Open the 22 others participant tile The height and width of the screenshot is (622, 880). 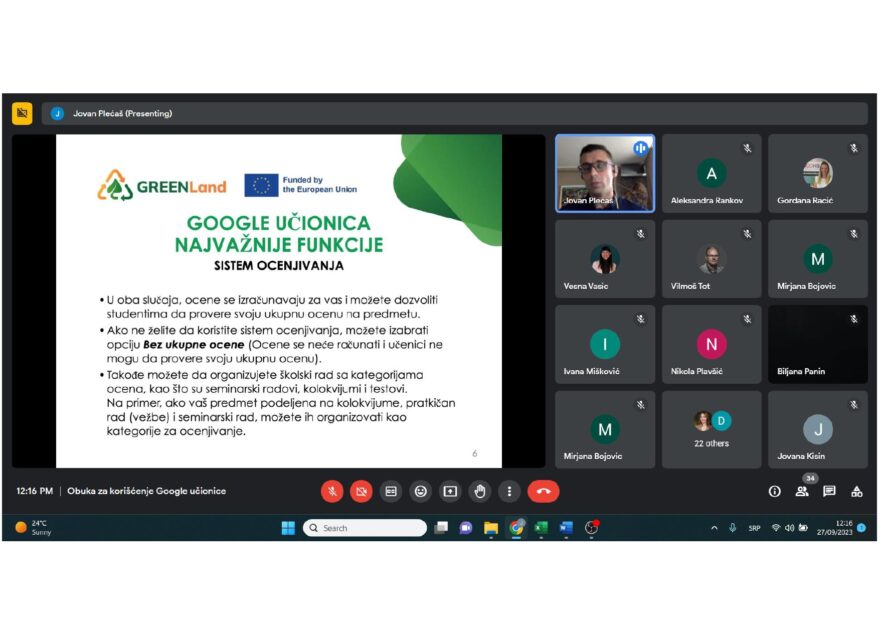(712, 429)
